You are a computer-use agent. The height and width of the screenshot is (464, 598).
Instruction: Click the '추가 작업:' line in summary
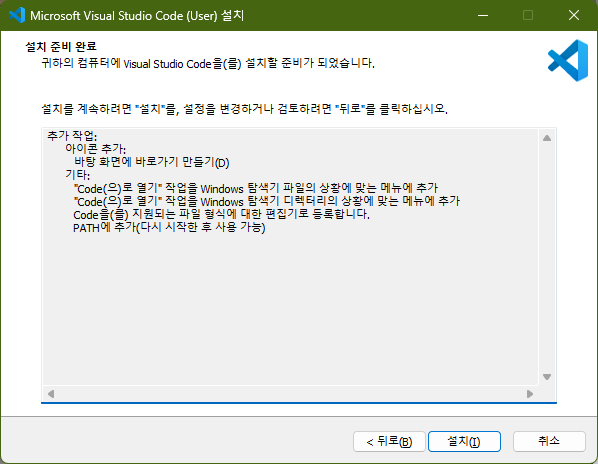[72, 136]
